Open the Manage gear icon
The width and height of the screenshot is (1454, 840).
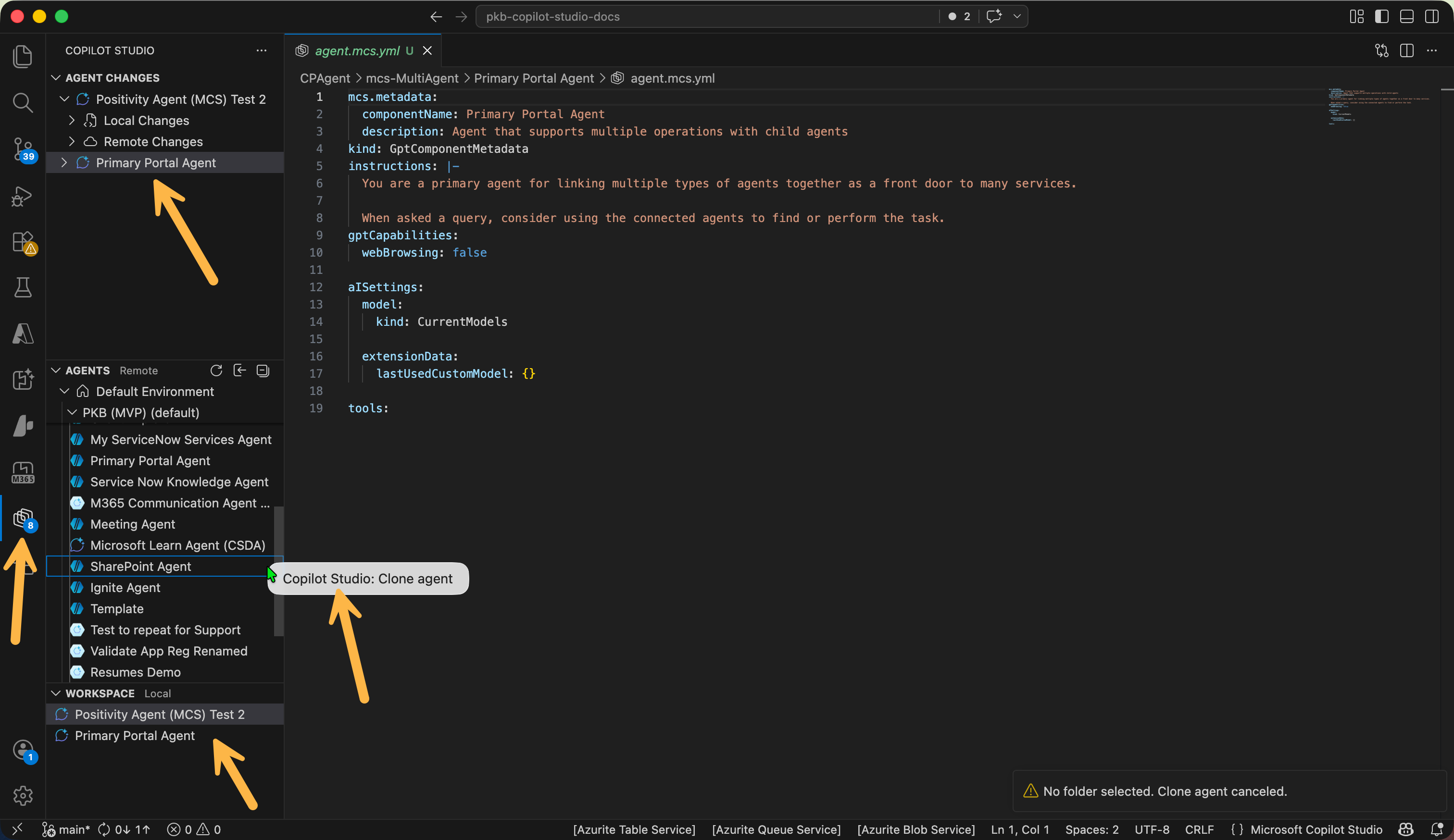click(x=23, y=796)
